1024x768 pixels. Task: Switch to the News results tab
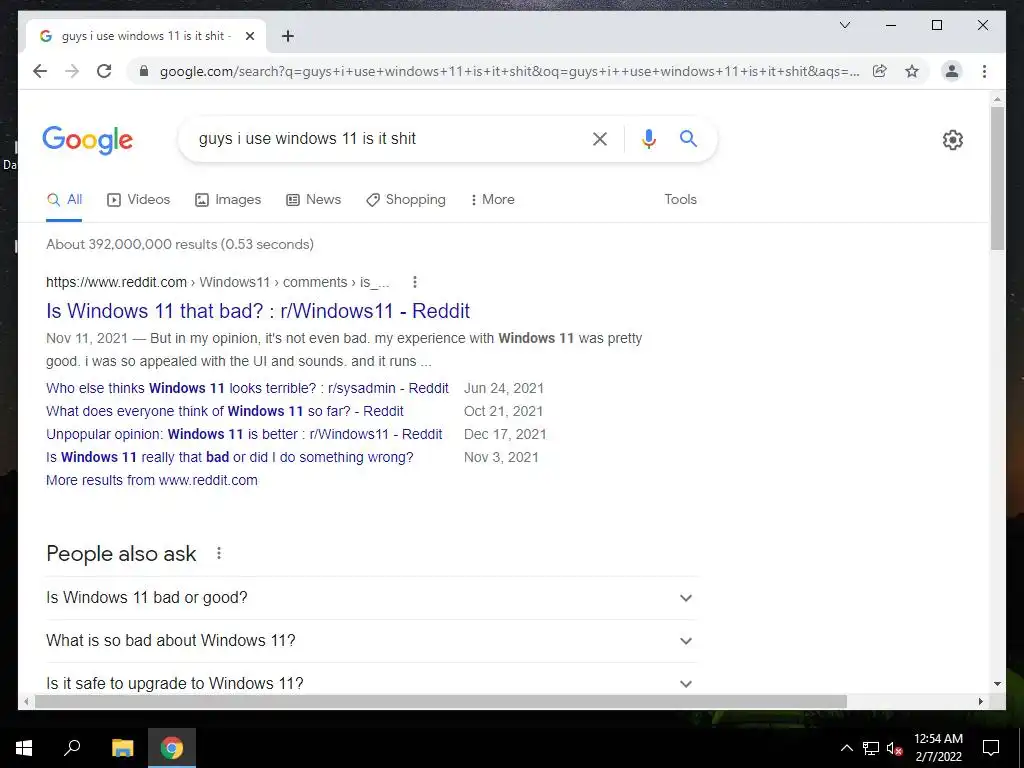click(x=313, y=200)
